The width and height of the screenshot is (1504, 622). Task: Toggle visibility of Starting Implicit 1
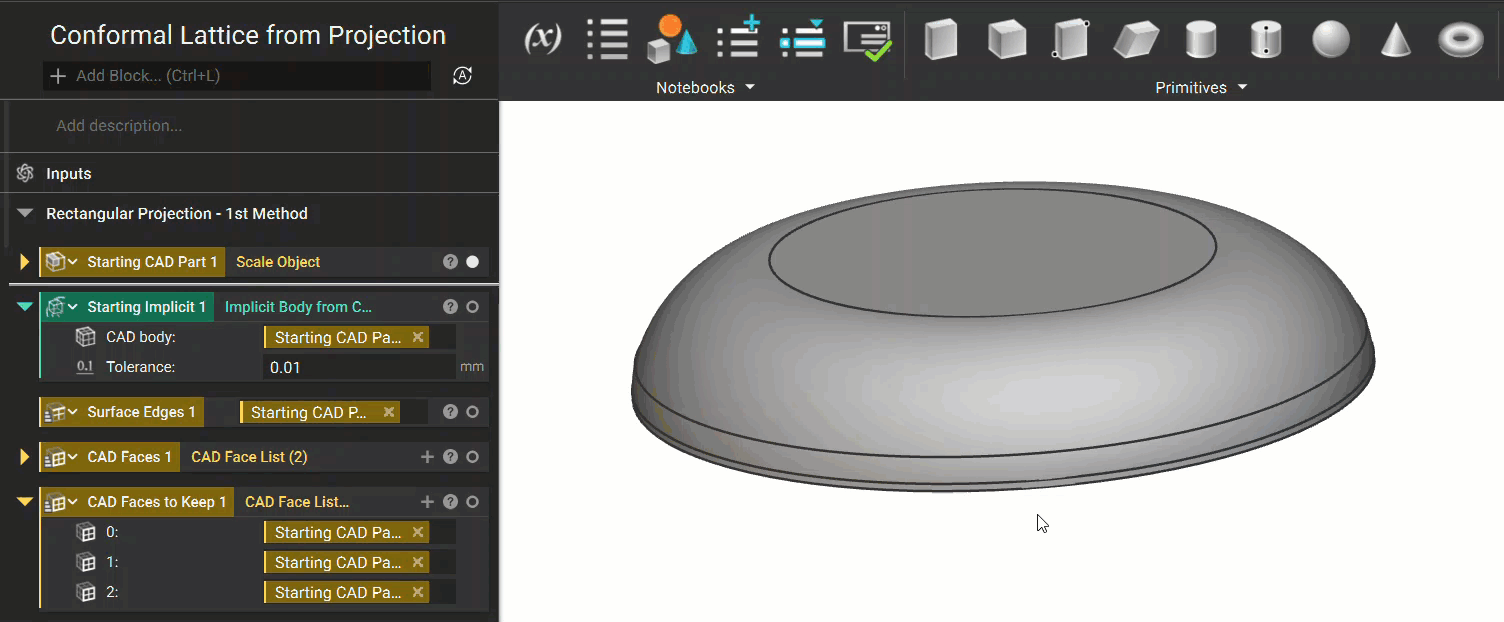point(472,307)
